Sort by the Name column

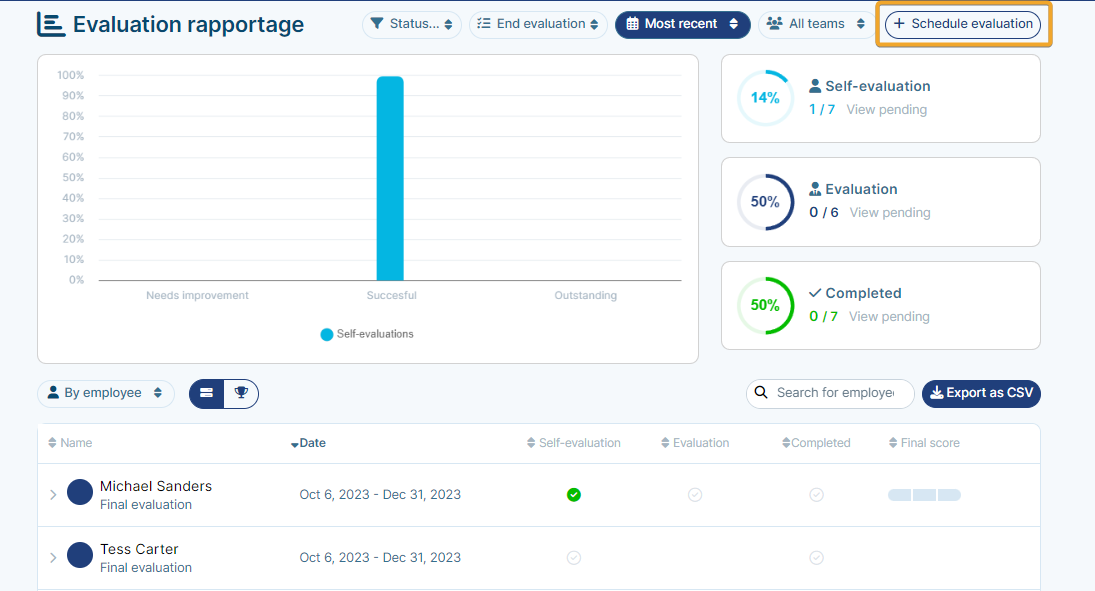[x=70, y=443]
